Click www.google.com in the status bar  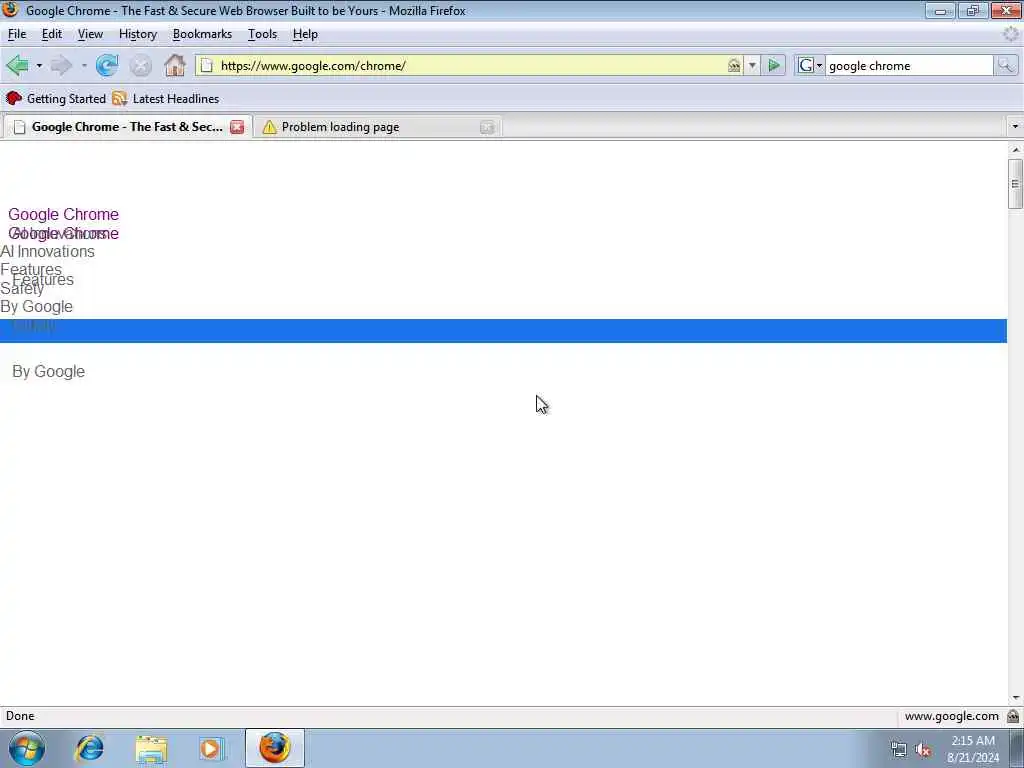pyautogui.click(x=952, y=716)
